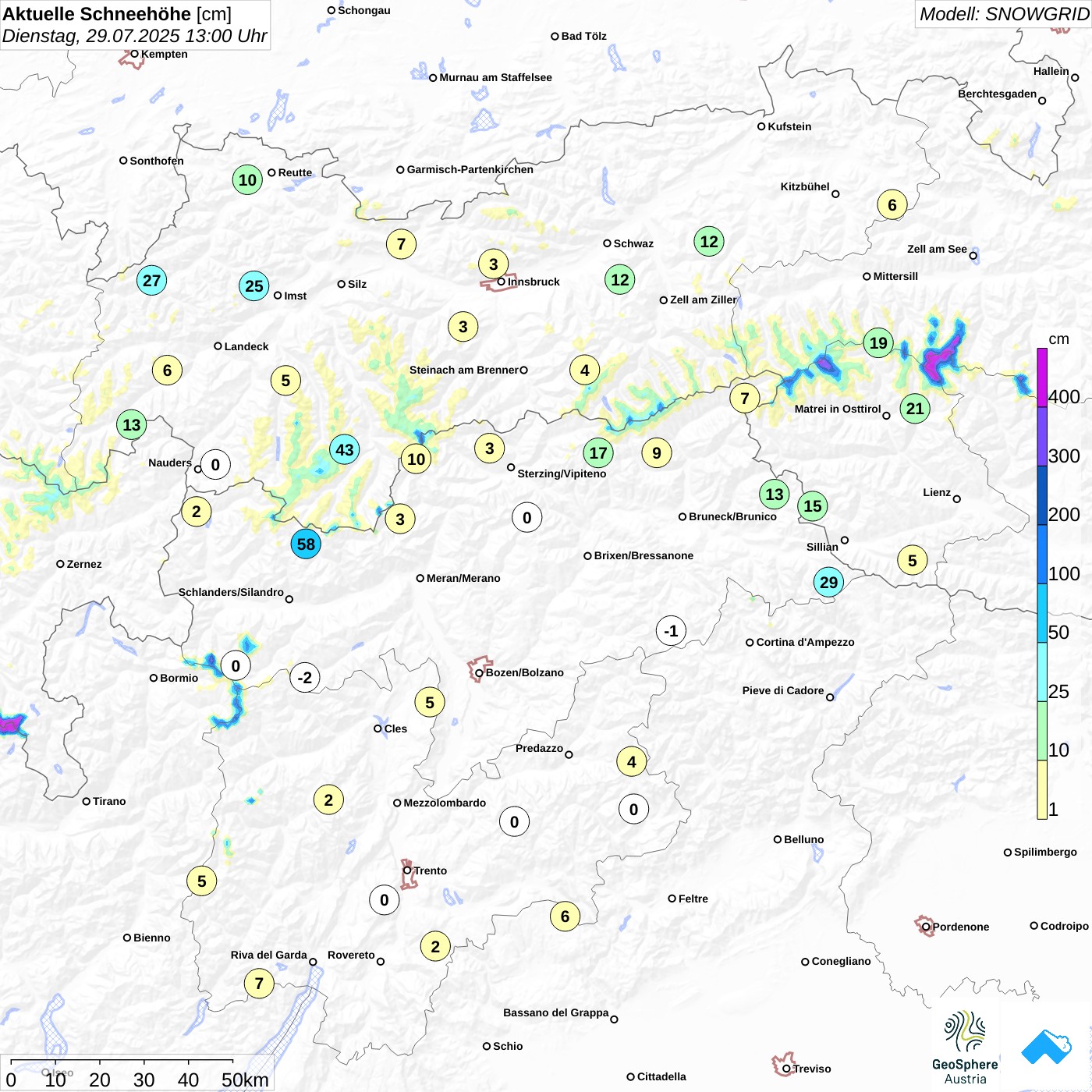Click the Lienz city label
This screenshot has width=1092, height=1092.
tap(937, 492)
